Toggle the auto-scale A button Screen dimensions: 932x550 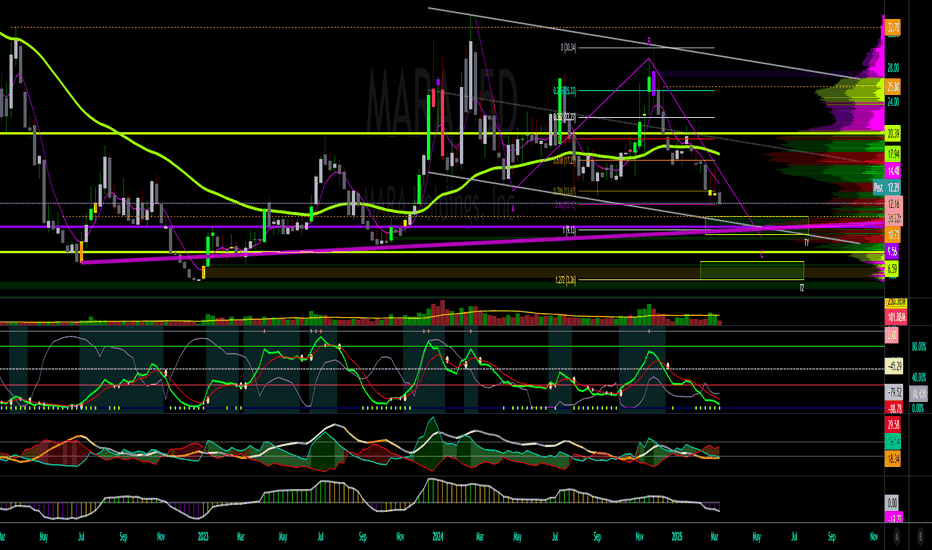click(x=897, y=536)
